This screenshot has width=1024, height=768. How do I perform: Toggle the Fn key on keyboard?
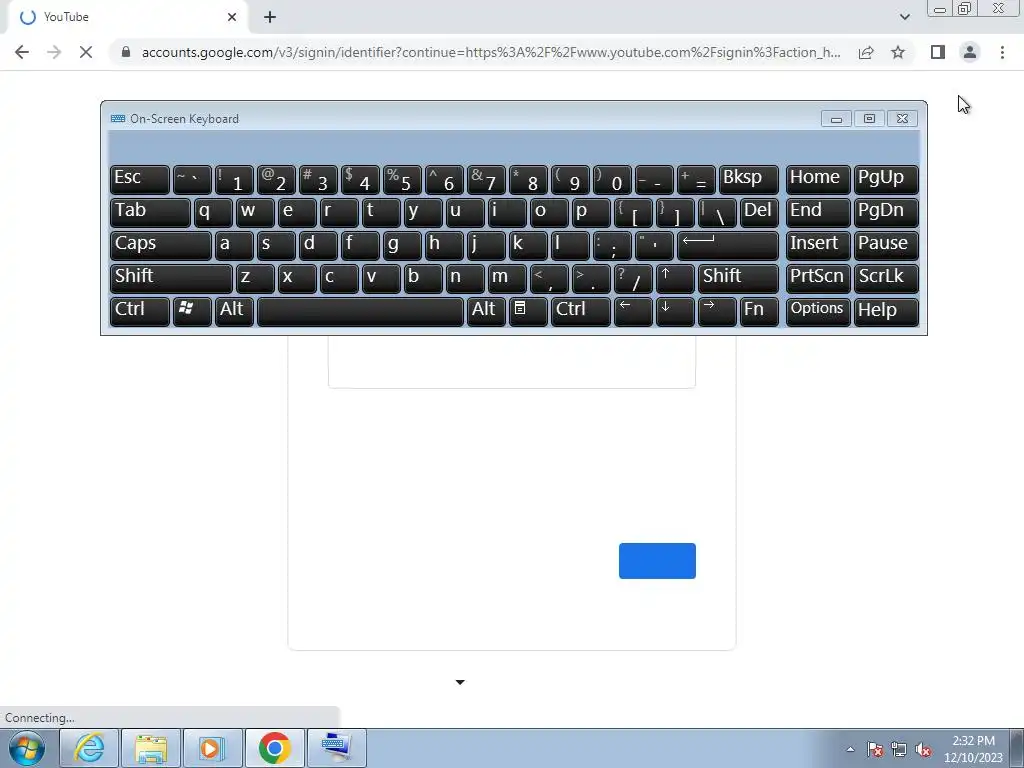(760, 311)
